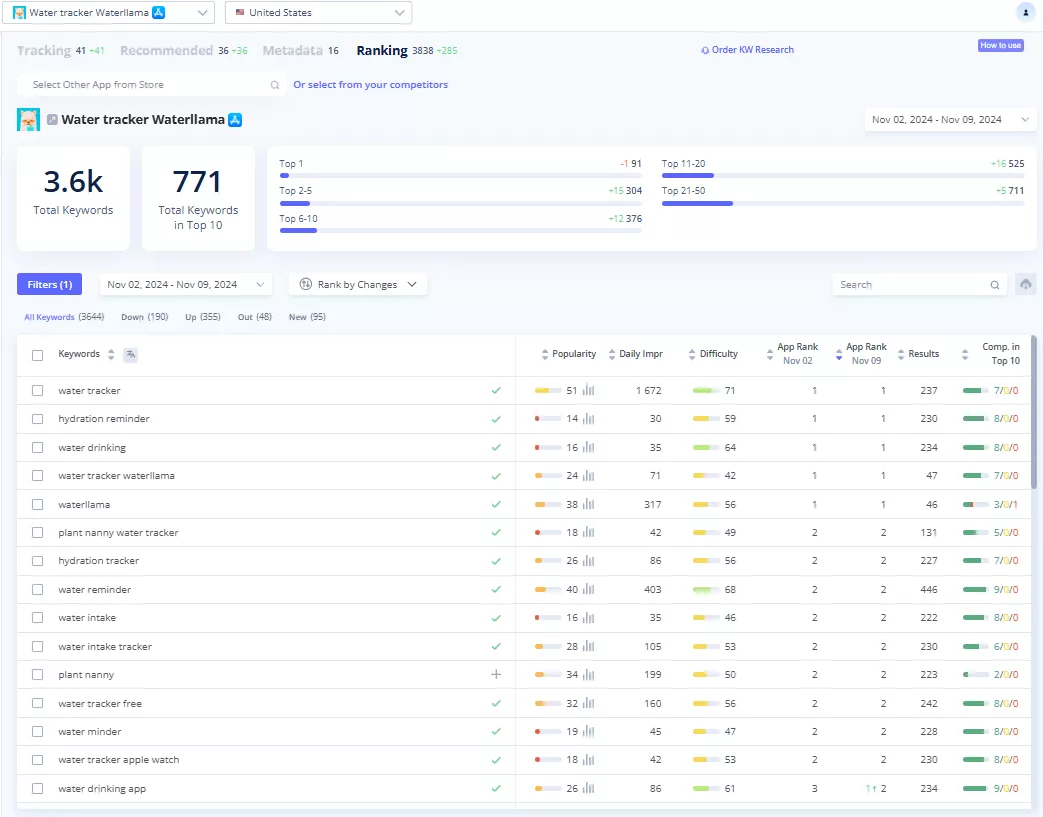Click the table vertical scrollbar
The image size is (1043, 817).
(1033, 410)
